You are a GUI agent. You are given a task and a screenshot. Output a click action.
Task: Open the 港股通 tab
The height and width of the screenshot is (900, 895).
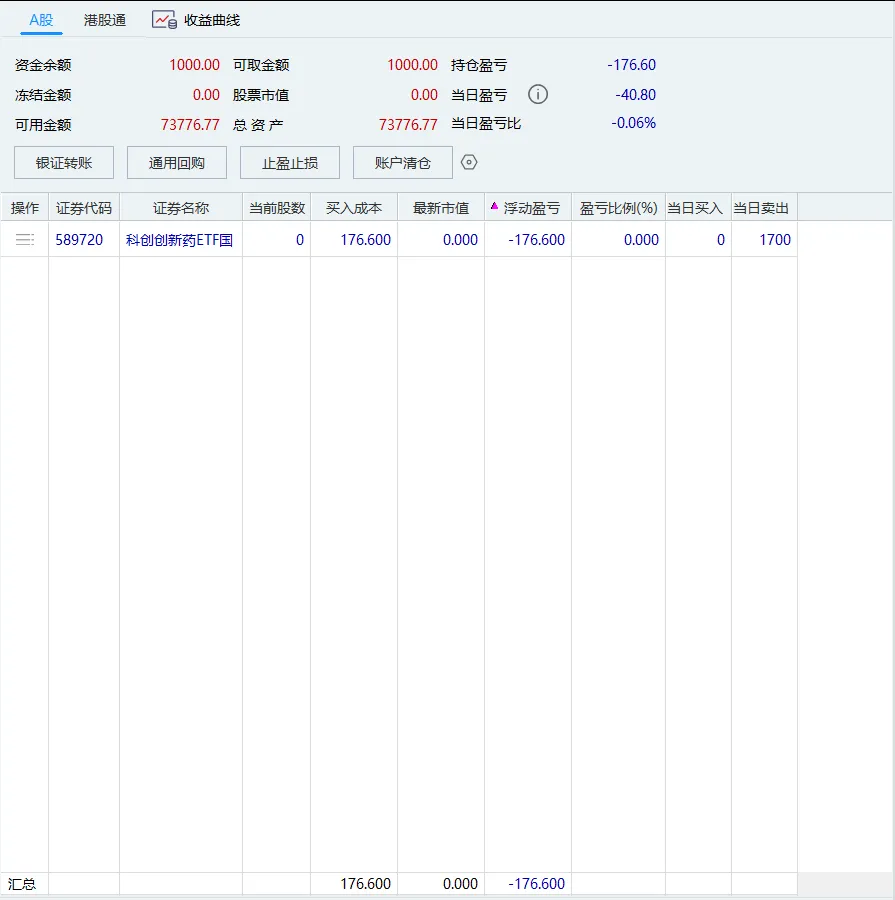click(x=104, y=20)
